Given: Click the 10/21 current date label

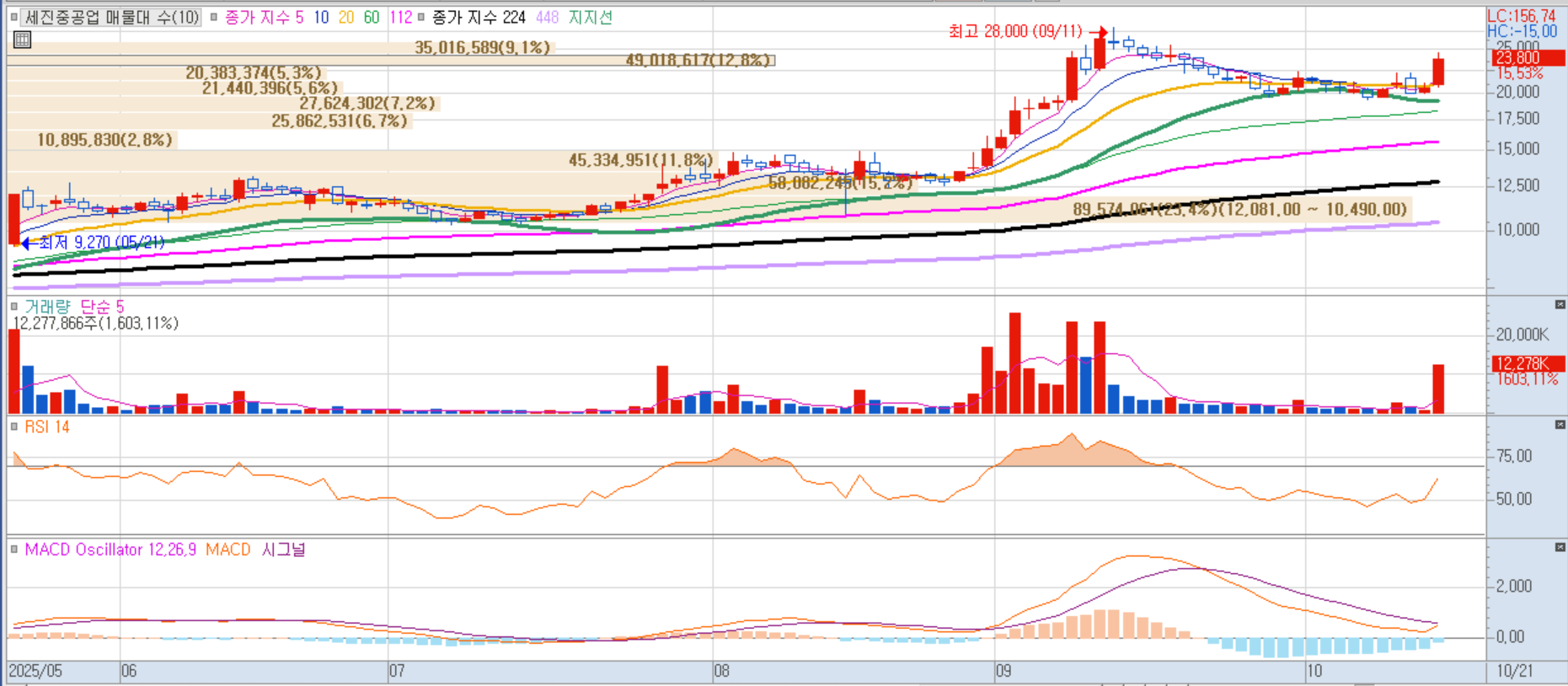Looking at the screenshot, I should coord(1514,671).
